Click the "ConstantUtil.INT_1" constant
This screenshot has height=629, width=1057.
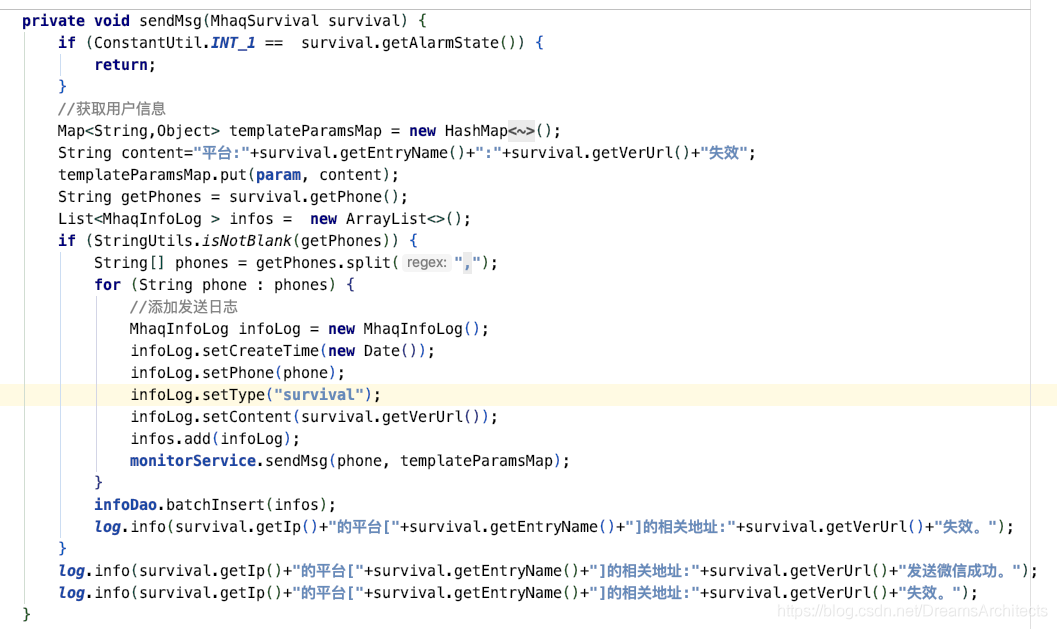coord(175,43)
